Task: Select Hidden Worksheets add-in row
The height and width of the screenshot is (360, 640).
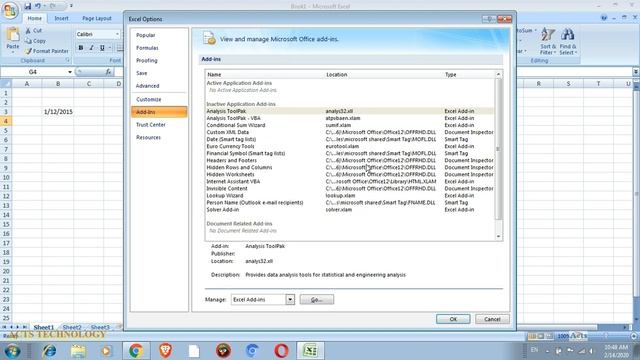Action: pyautogui.click(x=349, y=174)
